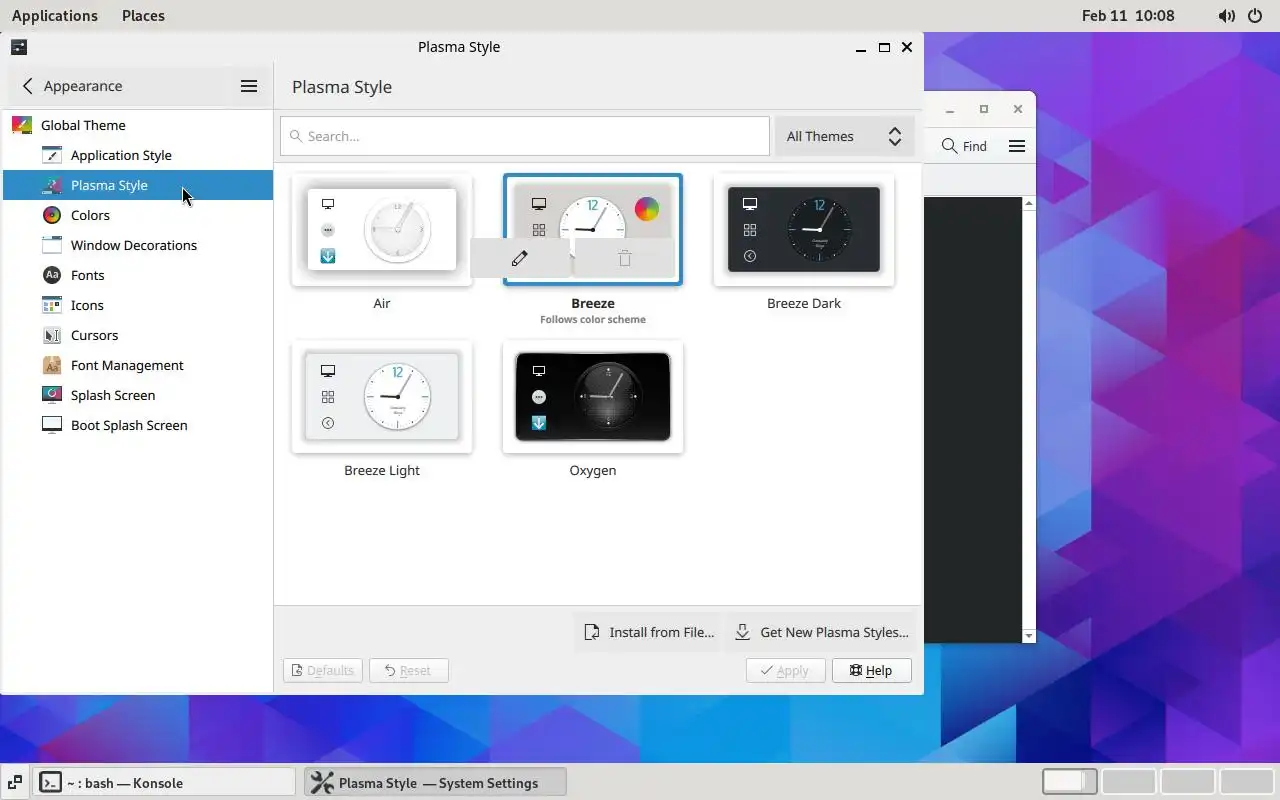Image resolution: width=1280 pixels, height=800 pixels.
Task: Select the Air theme thumbnail
Action: tap(382, 230)
